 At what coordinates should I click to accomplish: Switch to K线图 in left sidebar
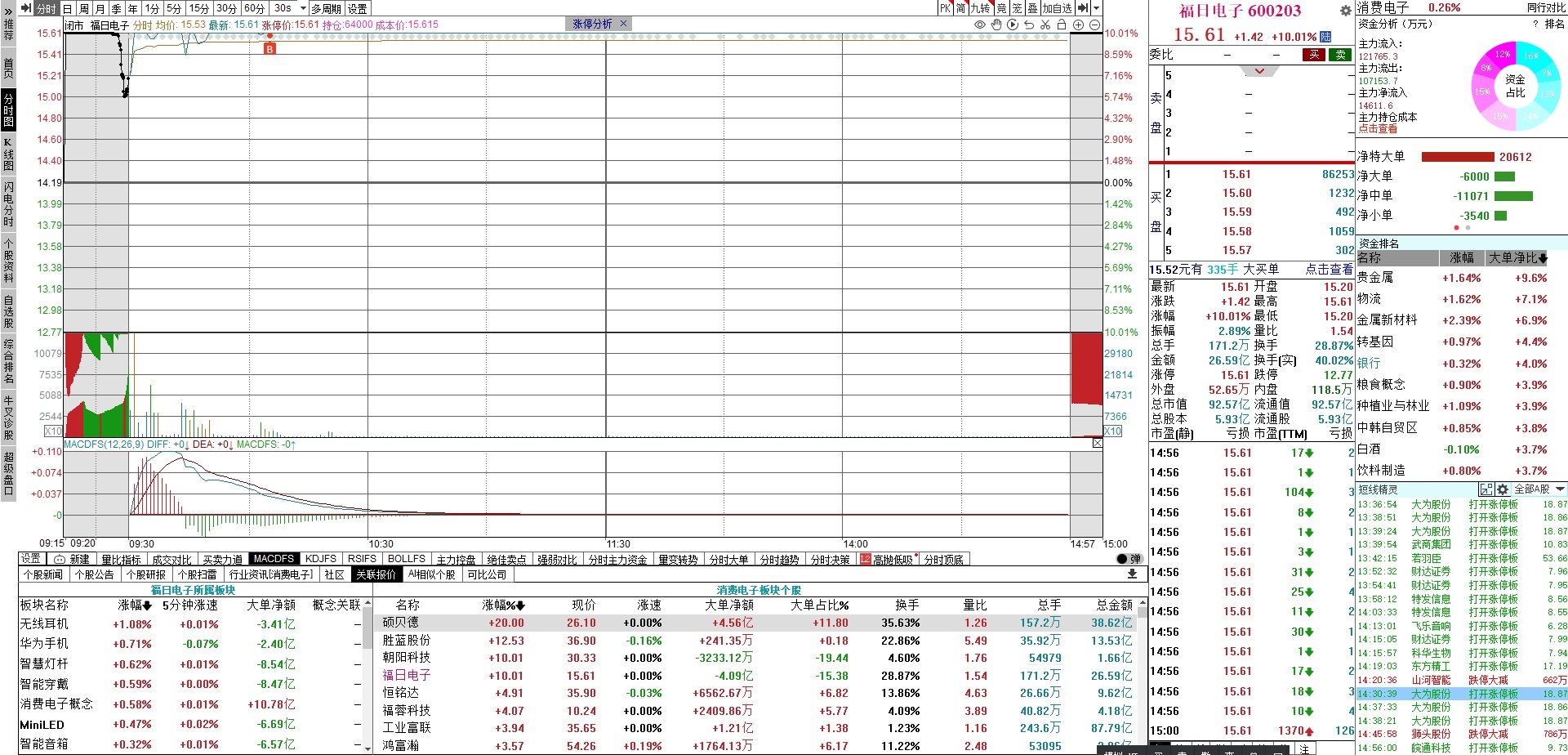tap(8, 154)
